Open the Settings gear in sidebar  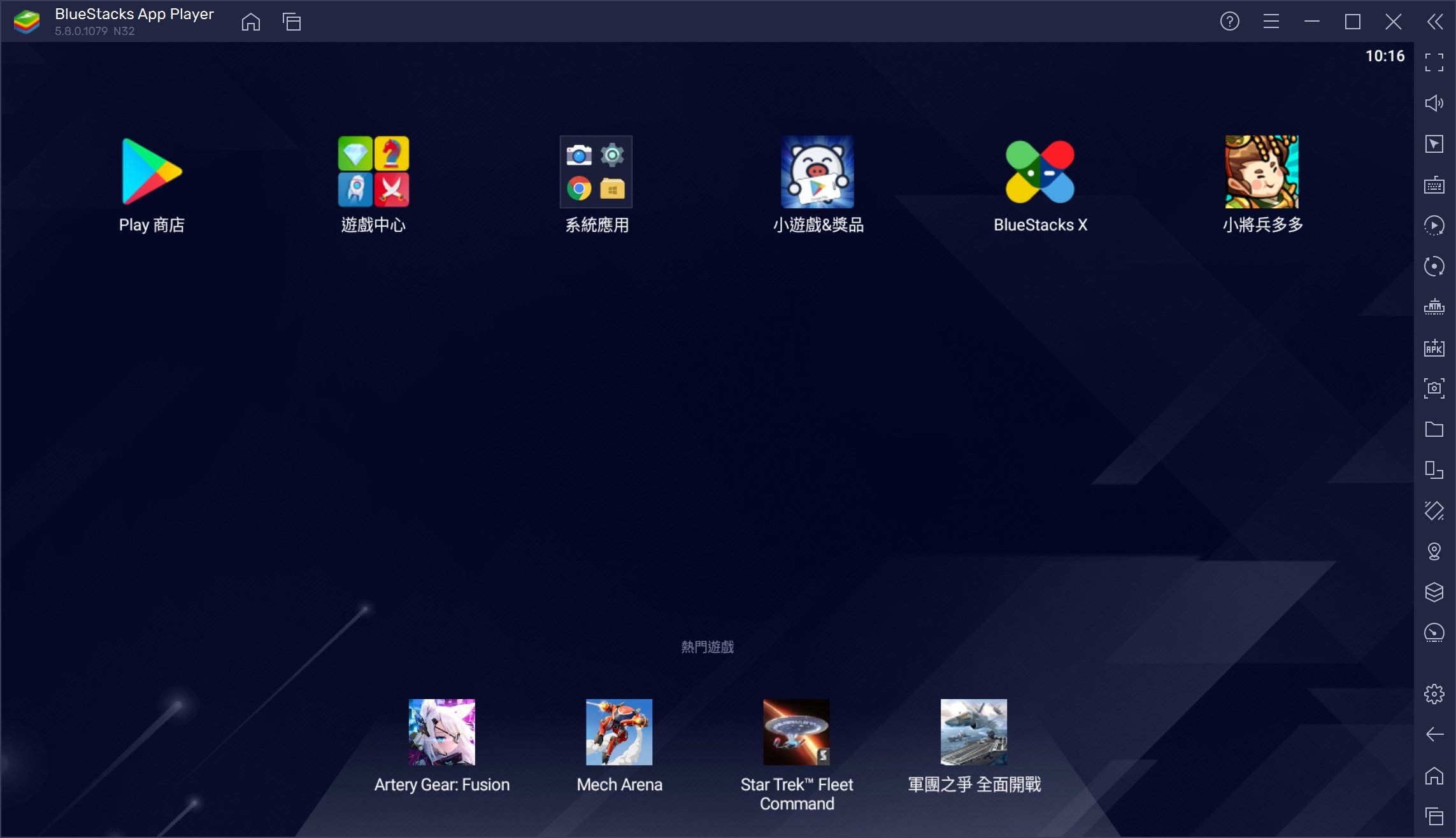[x=1434, y=694]
